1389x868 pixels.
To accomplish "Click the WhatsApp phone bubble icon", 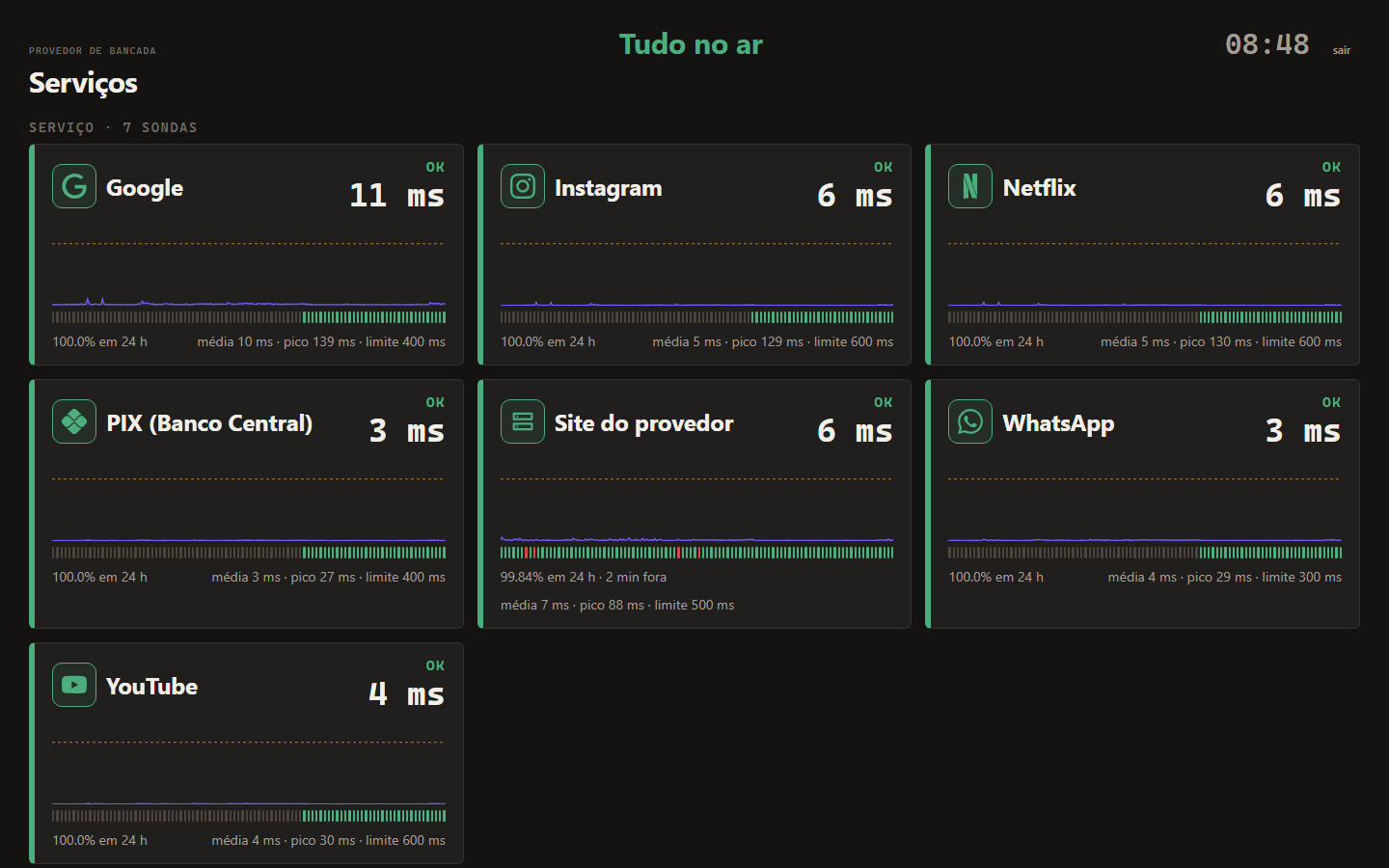I will (x=970, y=421).
